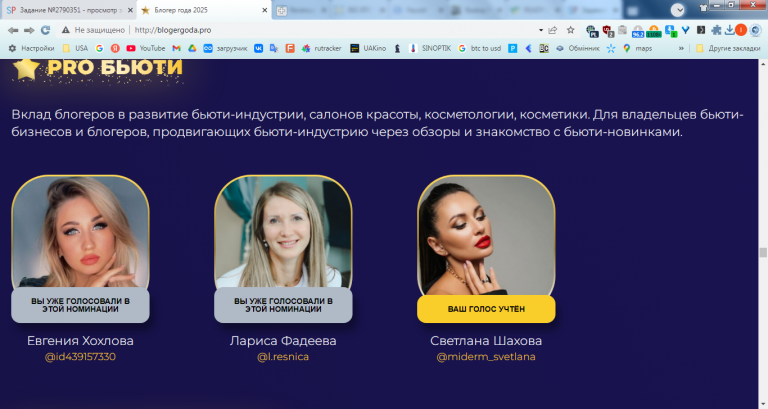Image resolution: width=768 pixels, height=409 pixels.
Task: Open the Другие закладки folder
Action: click(x=728, y=48)
